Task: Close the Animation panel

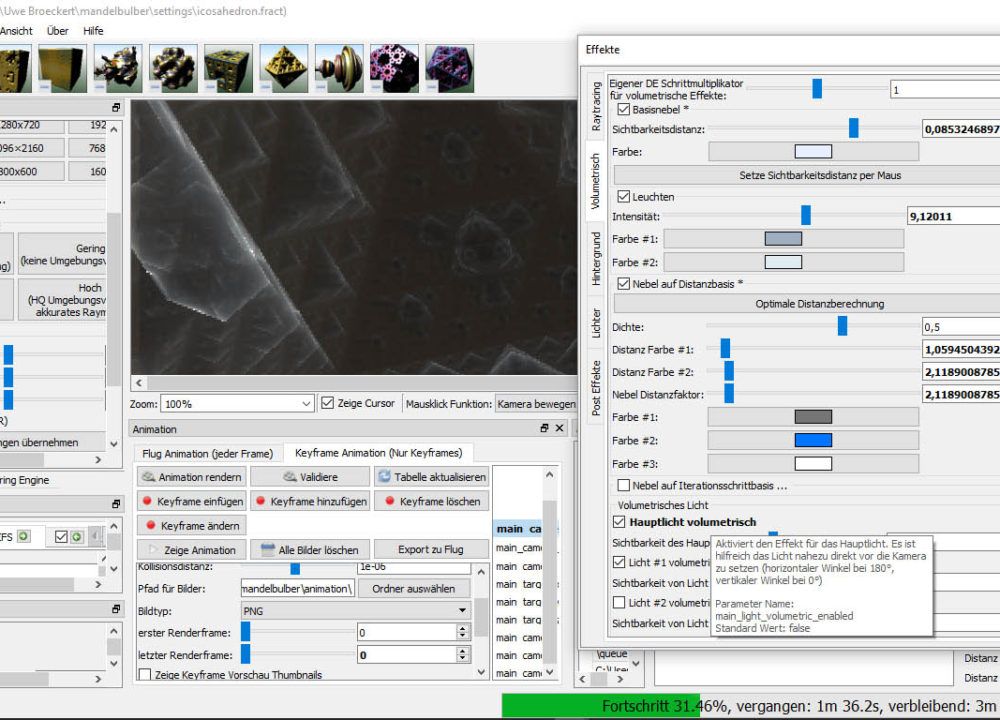Action: 559,429
